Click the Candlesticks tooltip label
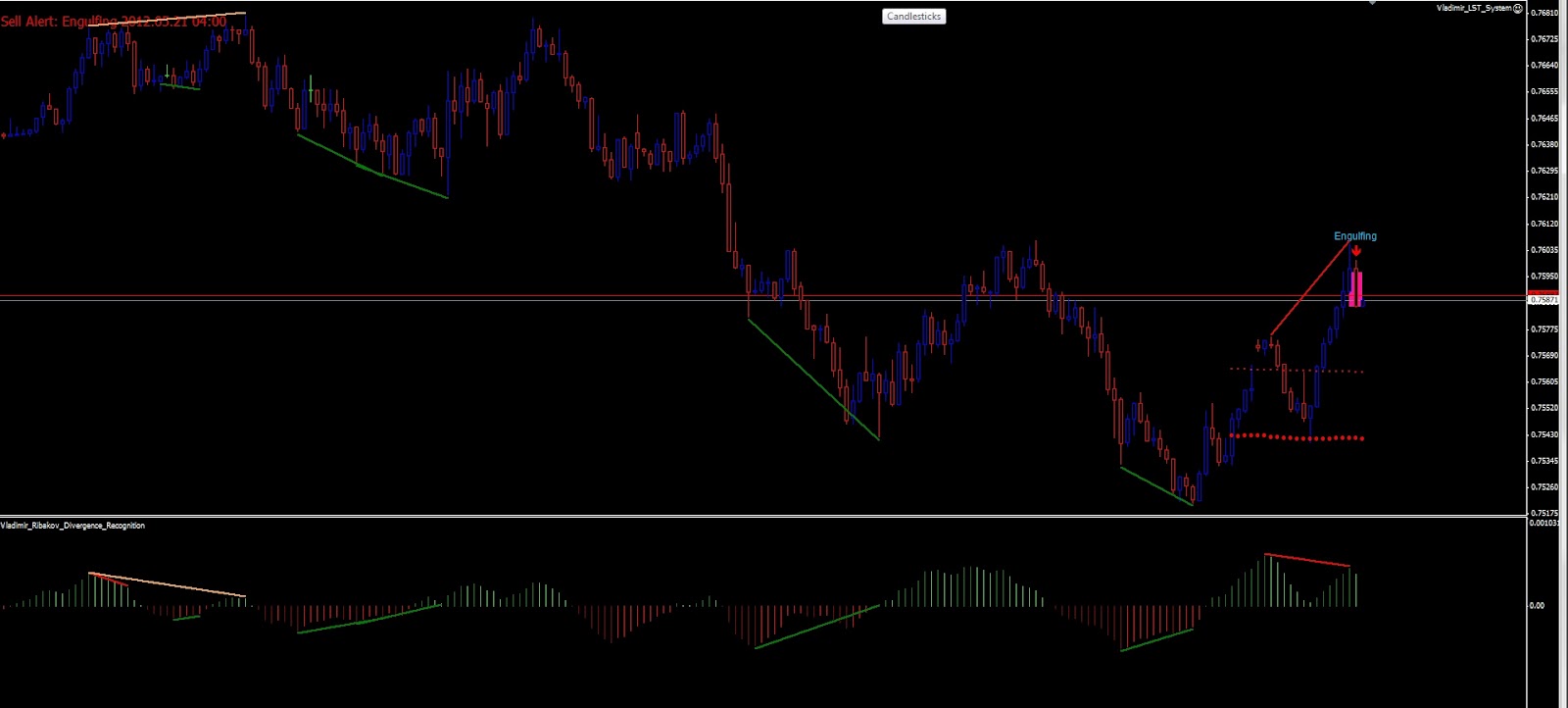 click(914, 17)
